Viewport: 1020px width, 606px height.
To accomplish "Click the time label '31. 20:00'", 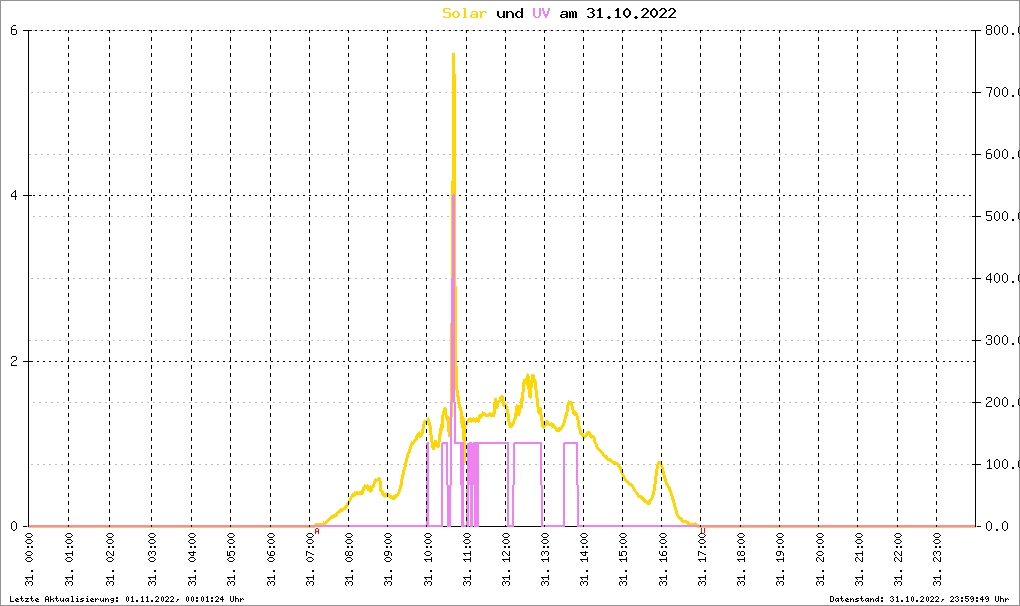I will (820, 560).
